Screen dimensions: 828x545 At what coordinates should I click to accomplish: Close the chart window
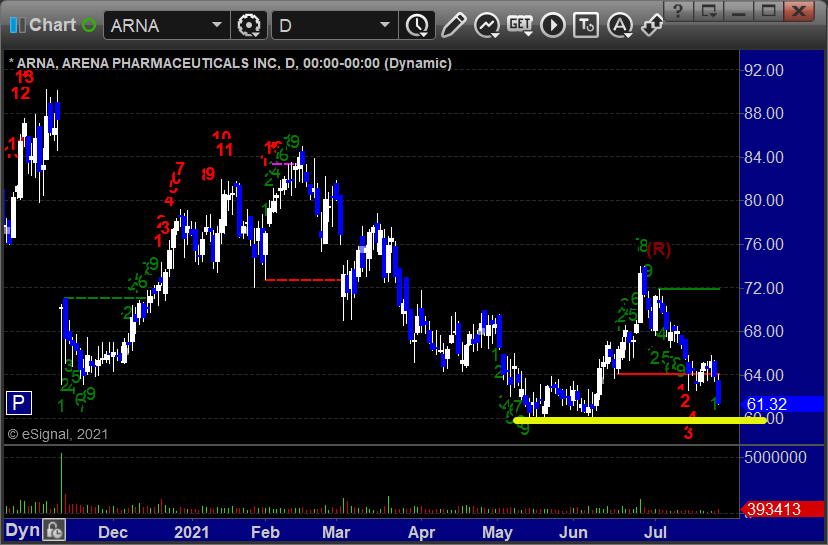coord(799,11)
